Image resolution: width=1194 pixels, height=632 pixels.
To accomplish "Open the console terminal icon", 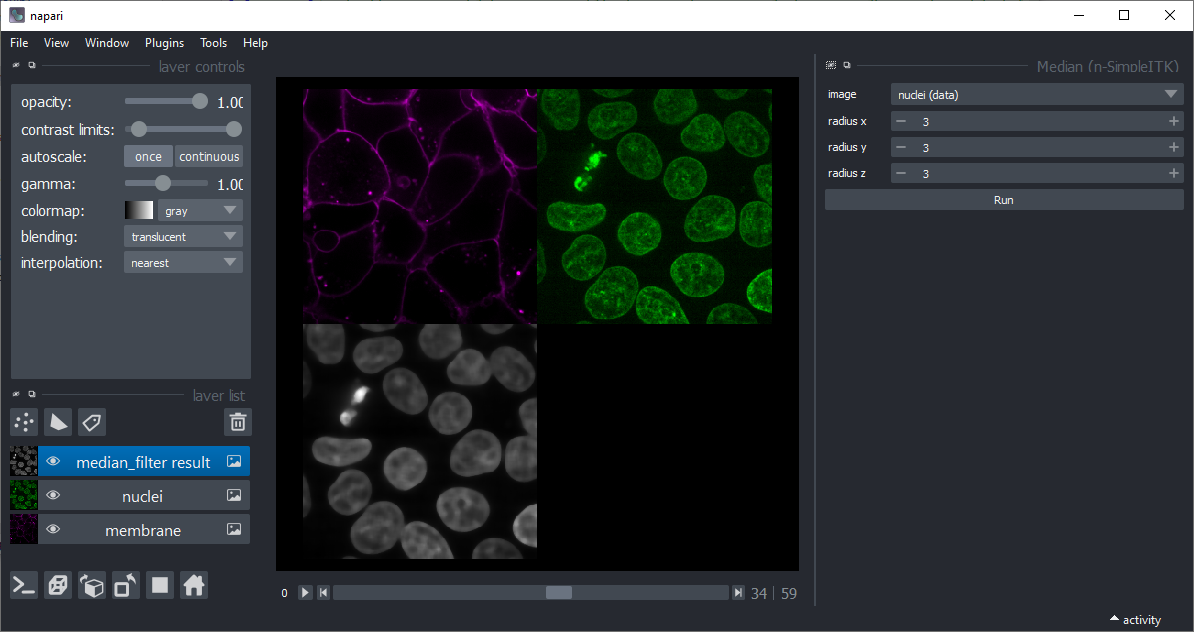I will pos(24,586).
